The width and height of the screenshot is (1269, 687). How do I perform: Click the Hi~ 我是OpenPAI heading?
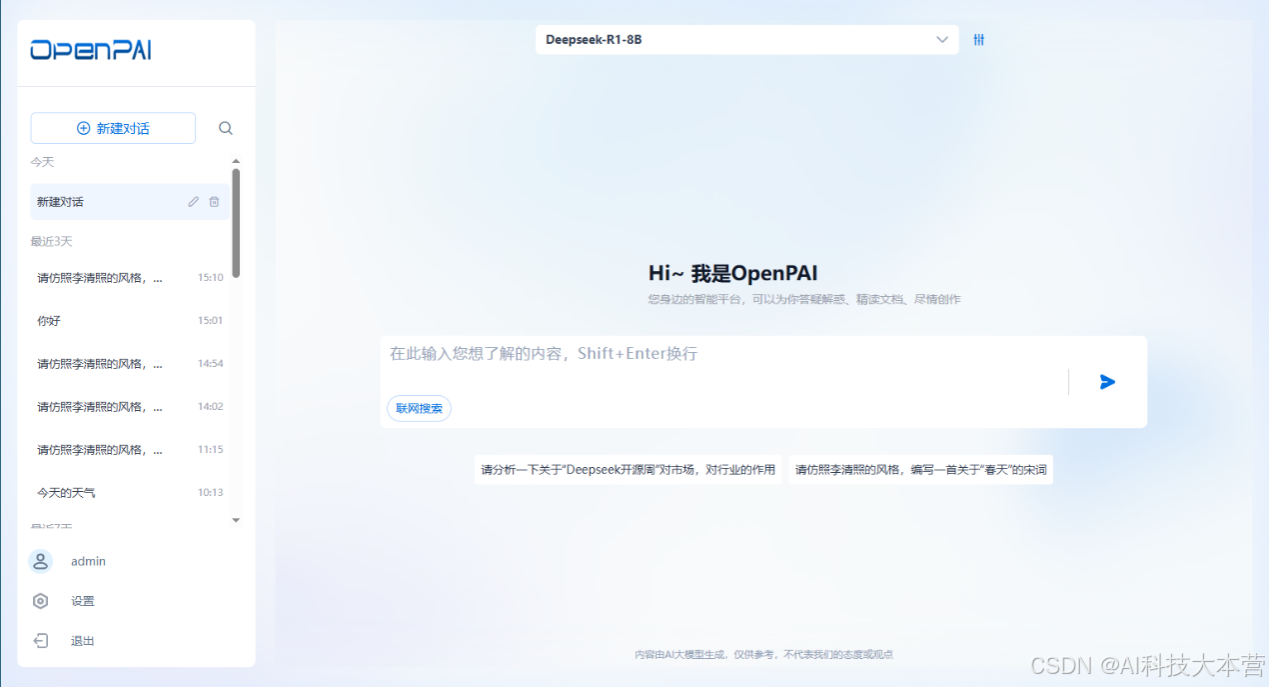(x=734, y=273)
